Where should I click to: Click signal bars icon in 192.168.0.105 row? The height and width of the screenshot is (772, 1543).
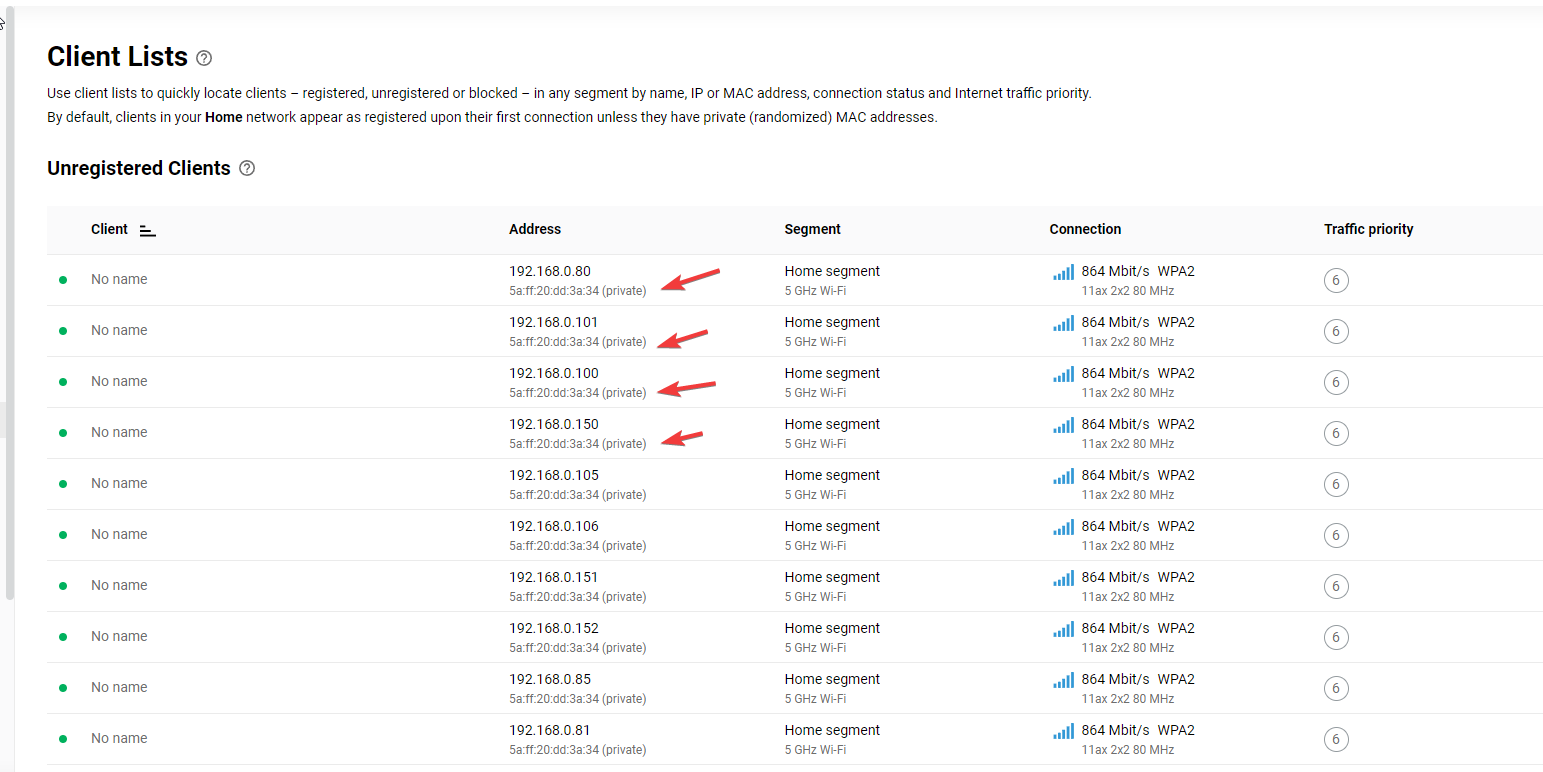point(1063,476)
